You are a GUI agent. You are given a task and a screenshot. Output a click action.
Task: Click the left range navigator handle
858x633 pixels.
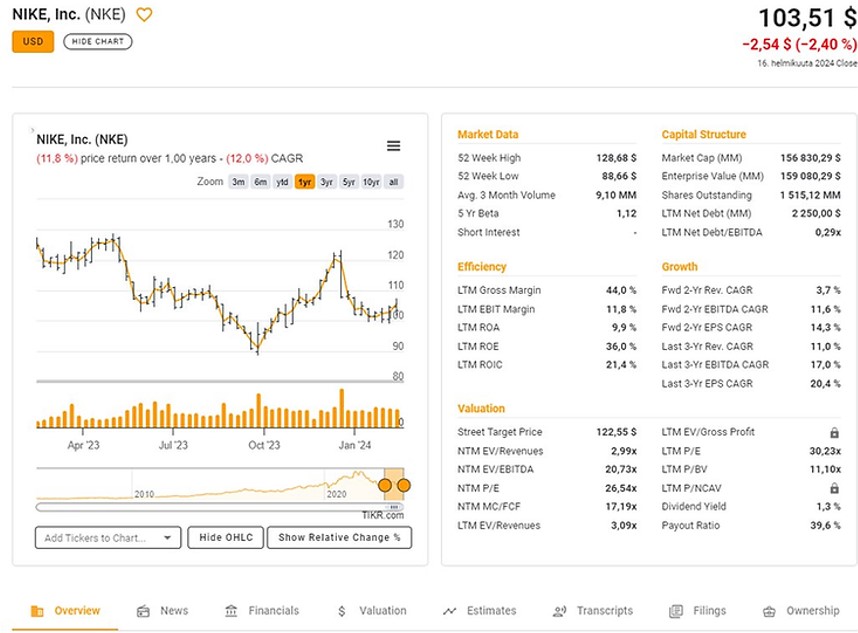385,485
